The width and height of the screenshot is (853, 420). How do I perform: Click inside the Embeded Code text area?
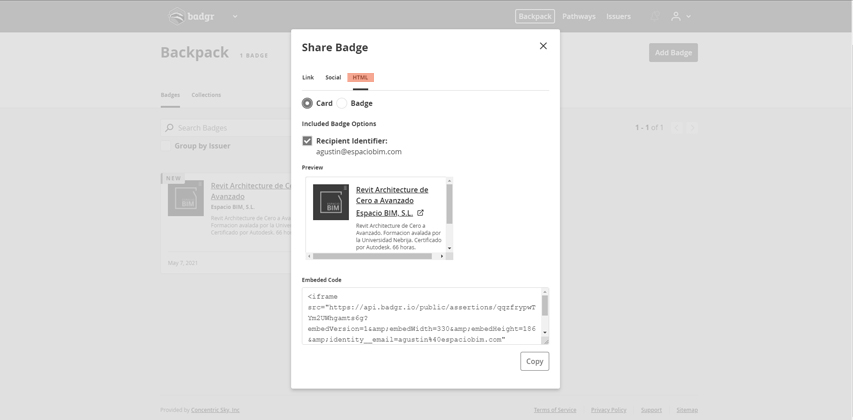422,316
